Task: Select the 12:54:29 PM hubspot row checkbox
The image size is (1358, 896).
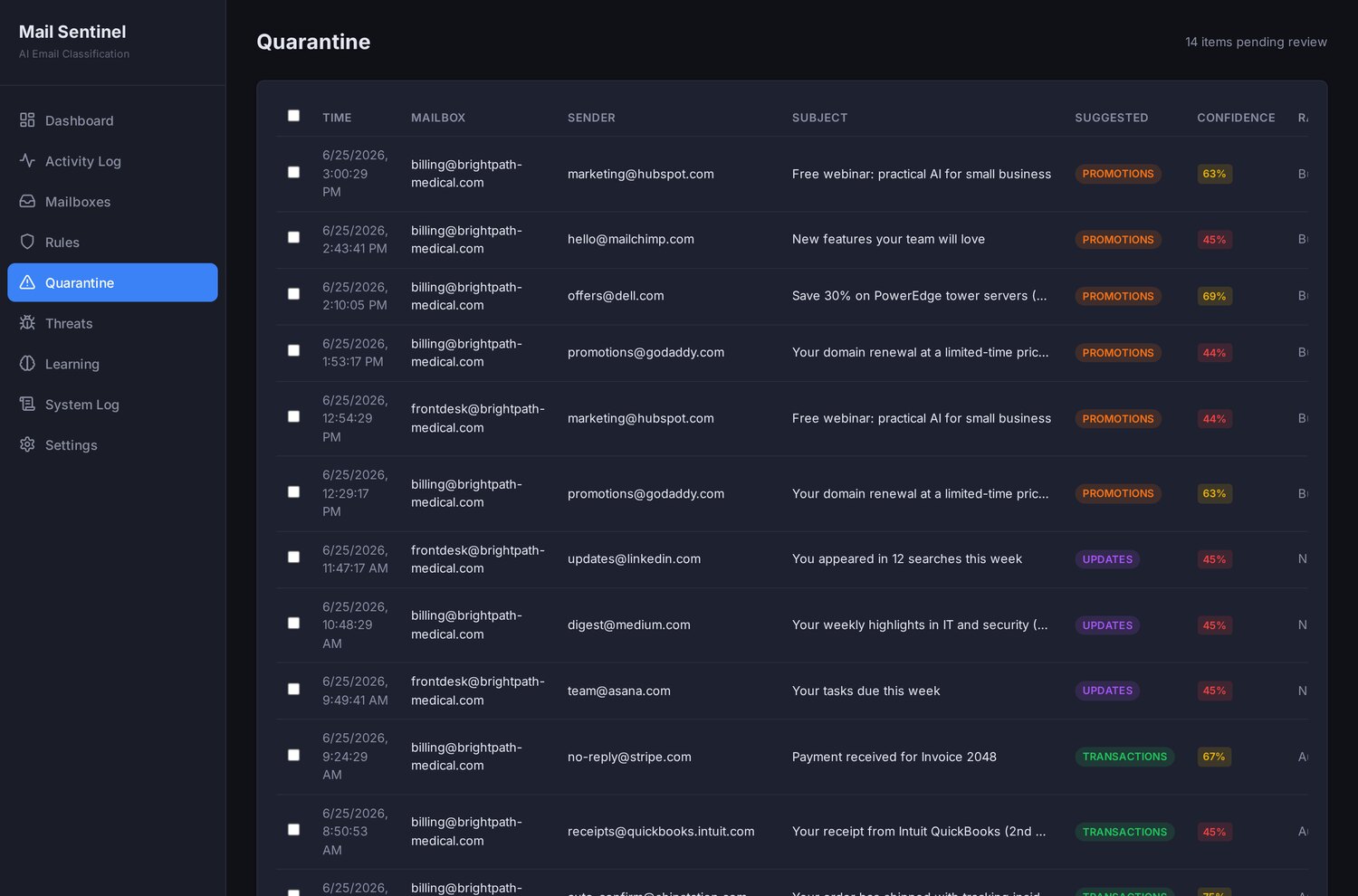Action: click(293, 416)
